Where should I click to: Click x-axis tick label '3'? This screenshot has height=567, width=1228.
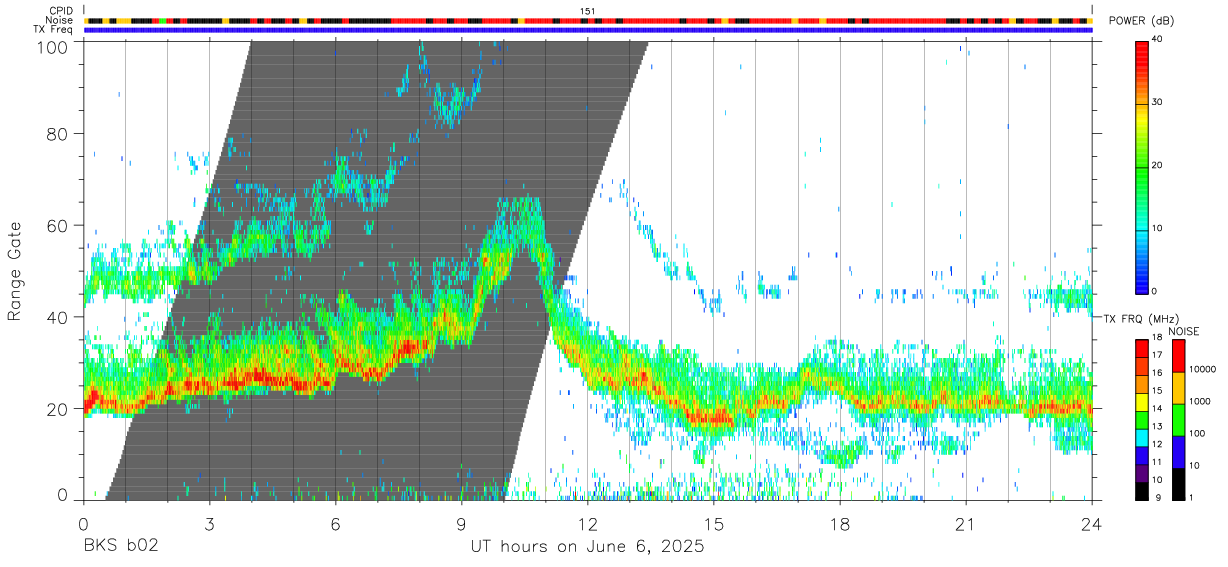(209, 525)
